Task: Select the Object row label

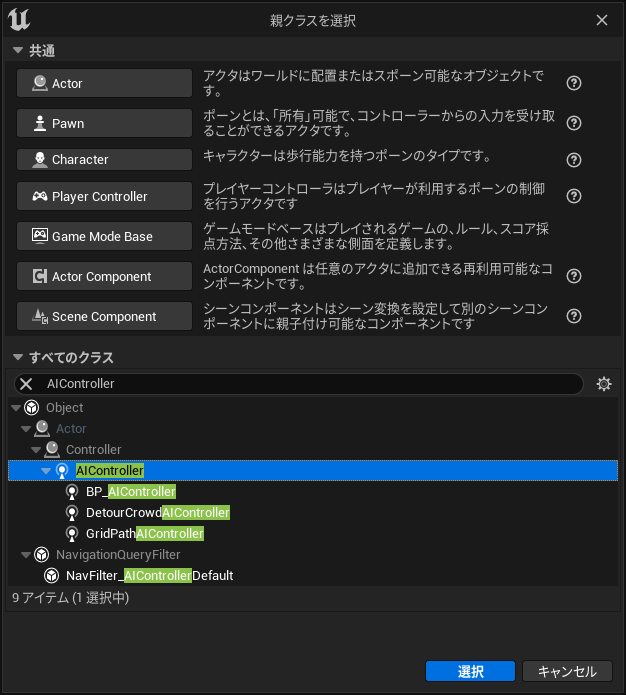Action: click(65, 407)
